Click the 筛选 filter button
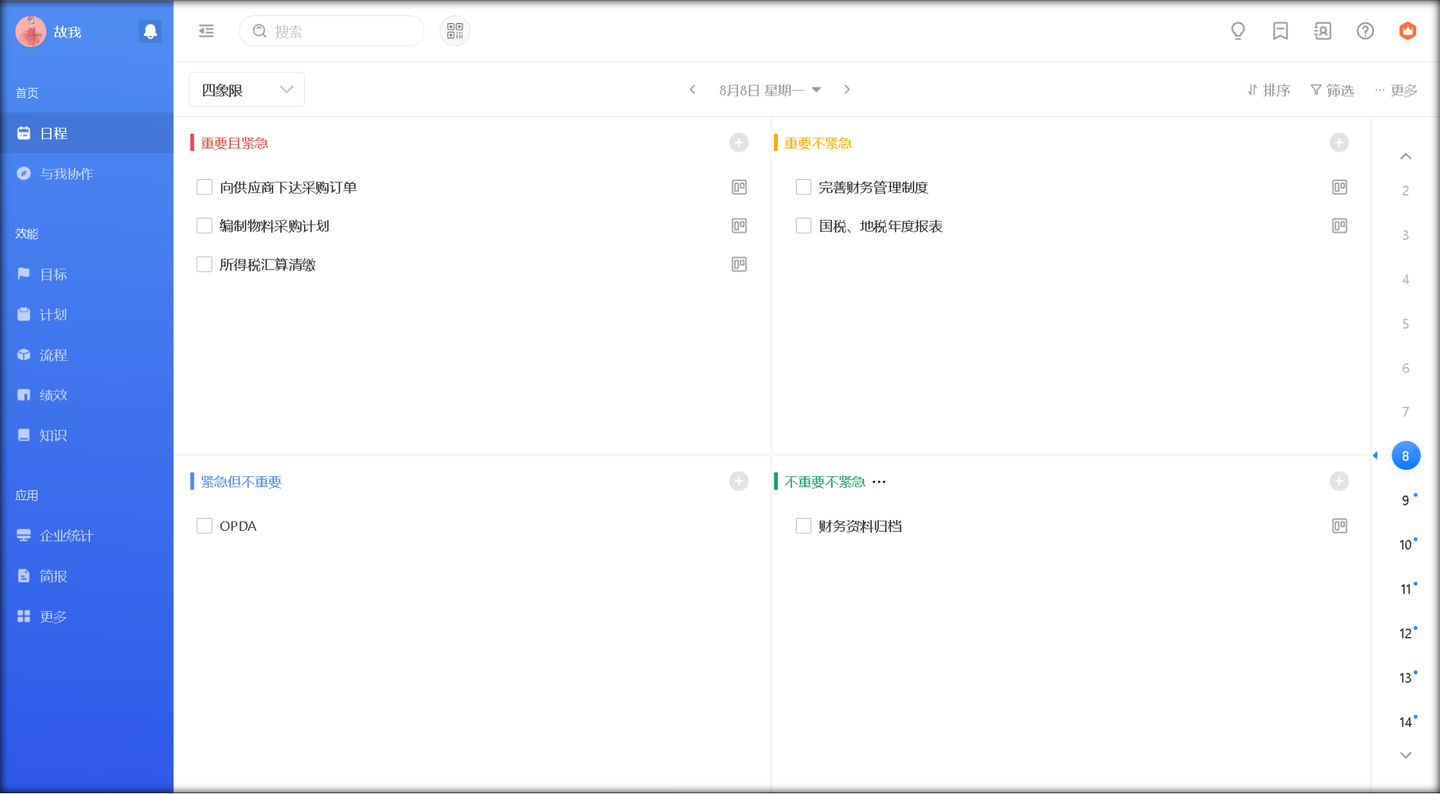This screenshot has height=794, width=1440. (1332, 90)
